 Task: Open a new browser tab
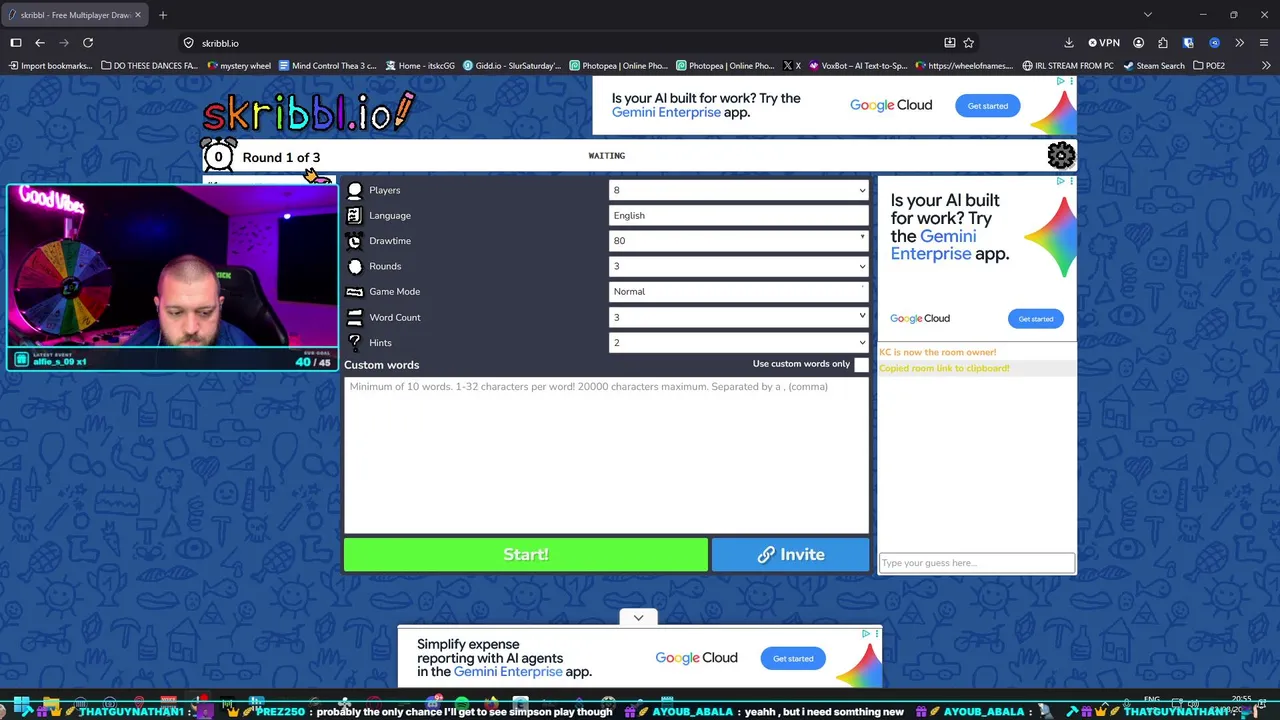163,15
